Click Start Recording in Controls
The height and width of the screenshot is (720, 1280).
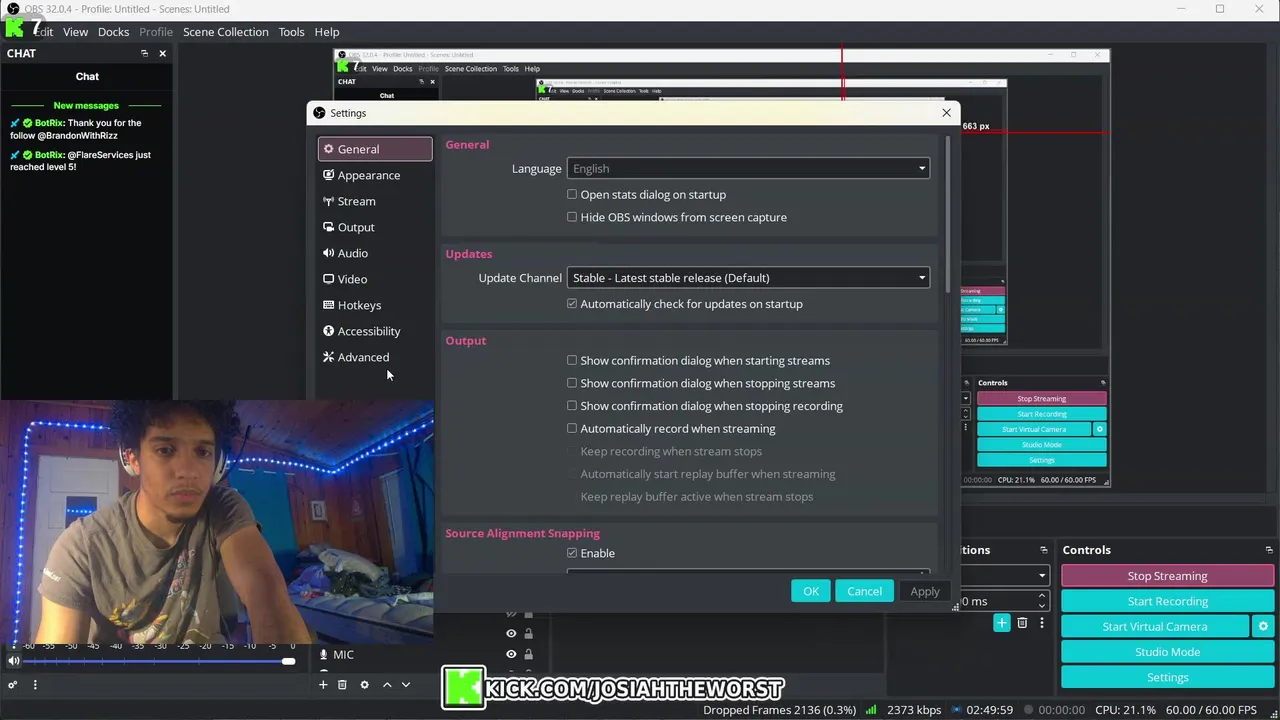pyautogui.click(x=1167, y=601)
